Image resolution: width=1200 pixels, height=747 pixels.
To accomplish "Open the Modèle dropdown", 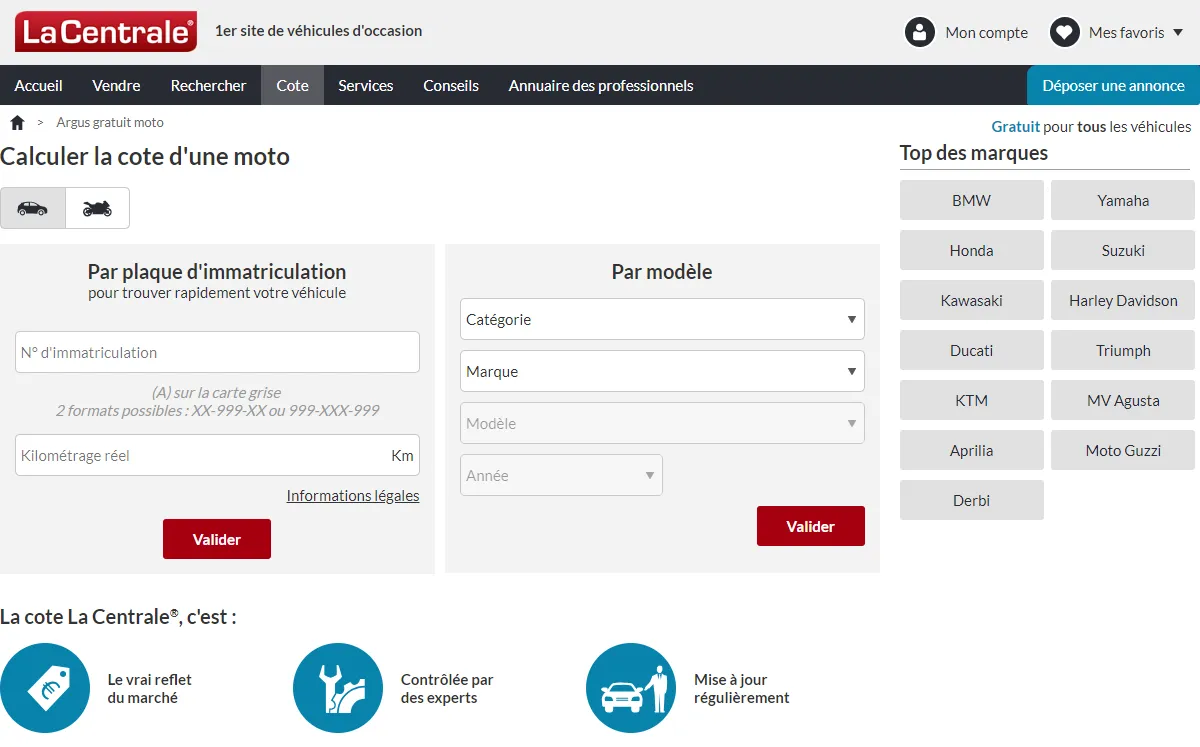I will 662,423.
